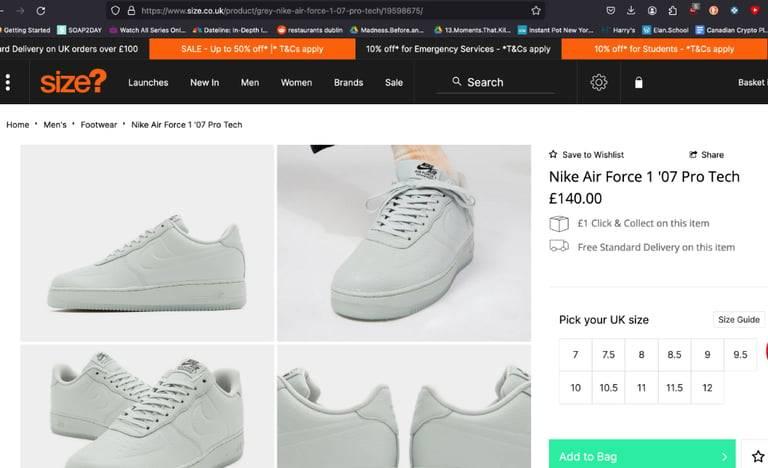Open the browser downloads icon

(631, 10)
